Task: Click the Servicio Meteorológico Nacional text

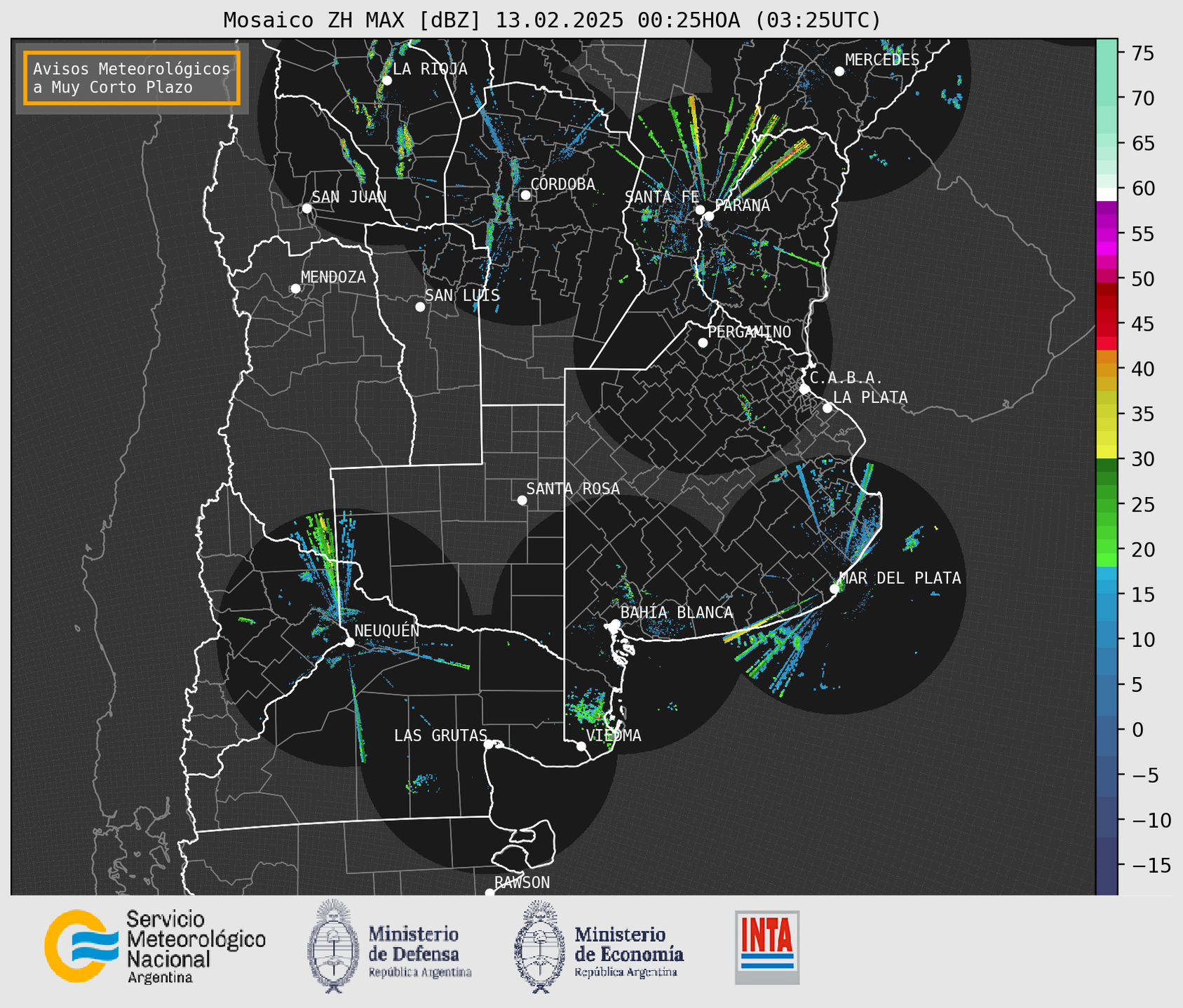Action: pos(196,946)
